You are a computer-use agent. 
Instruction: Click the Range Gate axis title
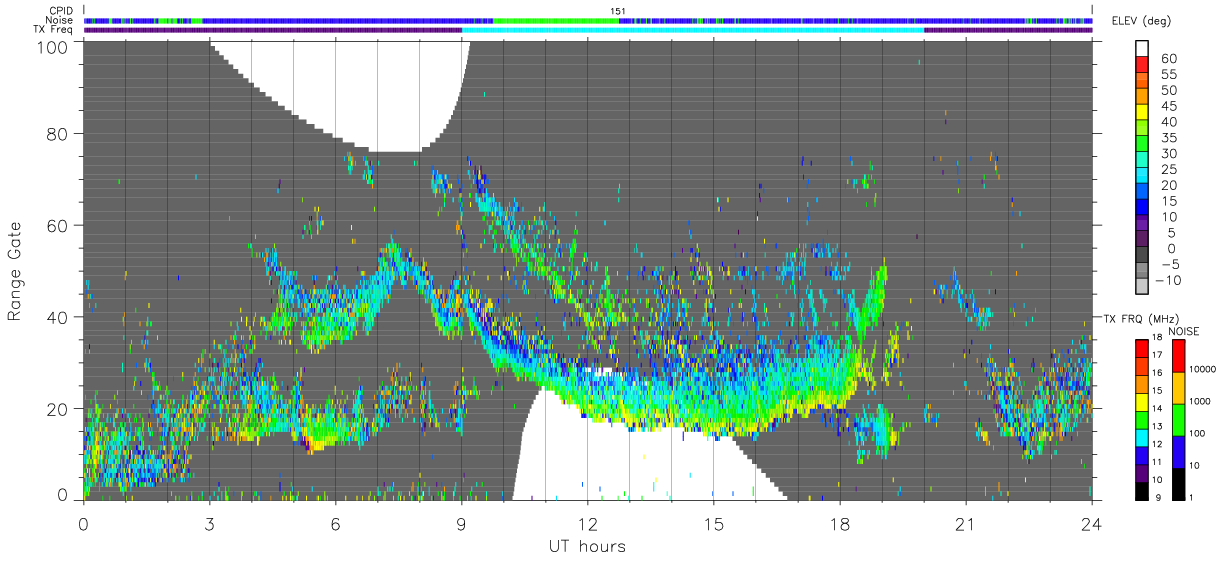(15, 271)
